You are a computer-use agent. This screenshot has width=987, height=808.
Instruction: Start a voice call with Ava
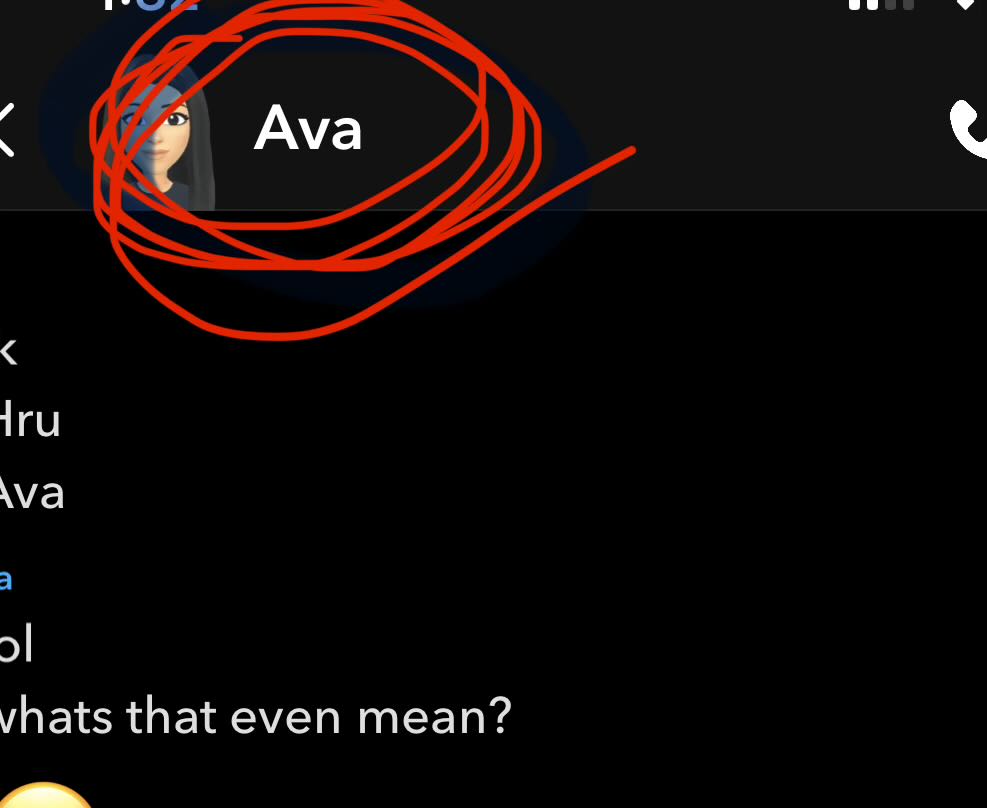(968, 129)
